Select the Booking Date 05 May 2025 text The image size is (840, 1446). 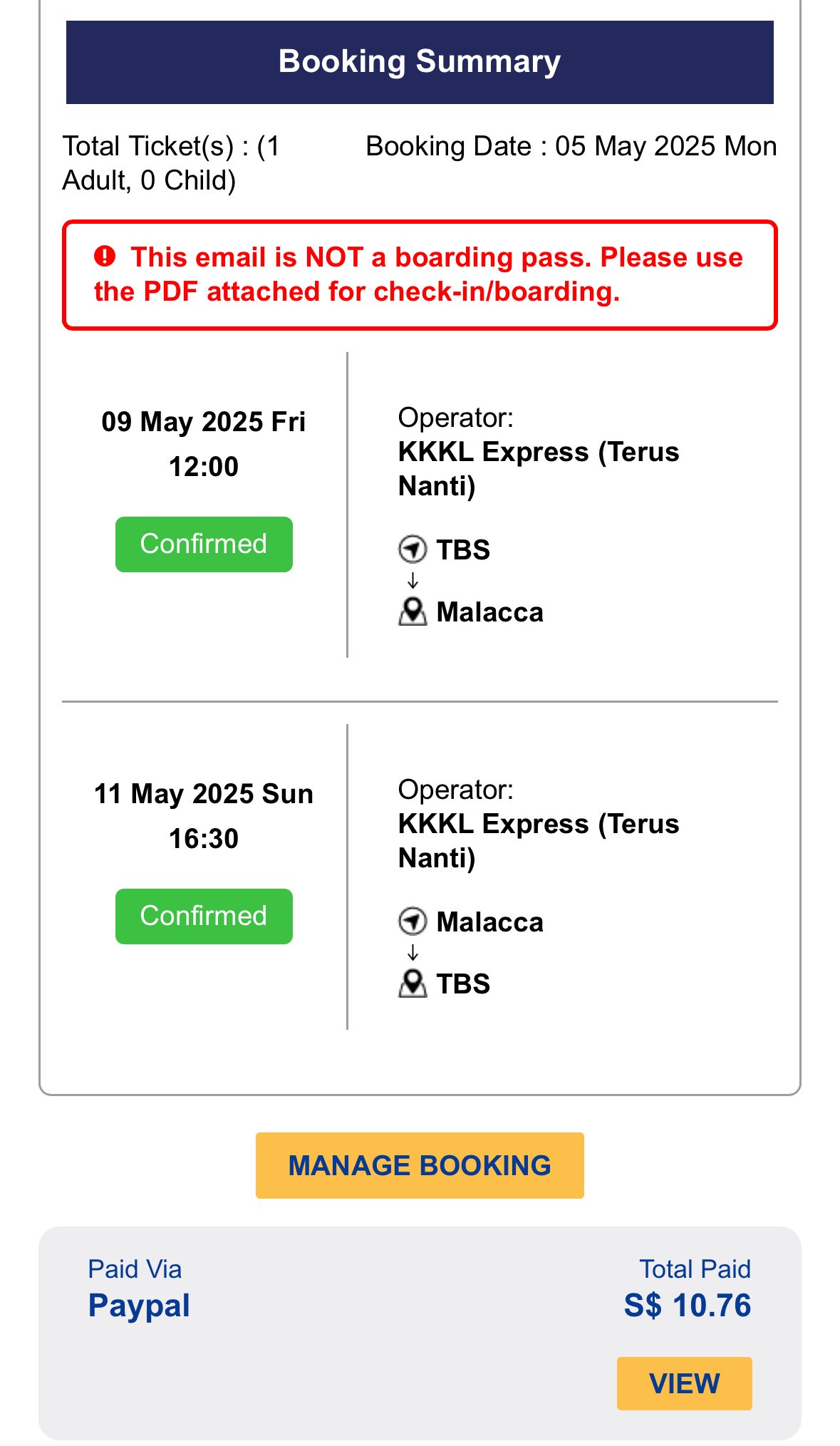pyautogui.click(x=571, y=146)
